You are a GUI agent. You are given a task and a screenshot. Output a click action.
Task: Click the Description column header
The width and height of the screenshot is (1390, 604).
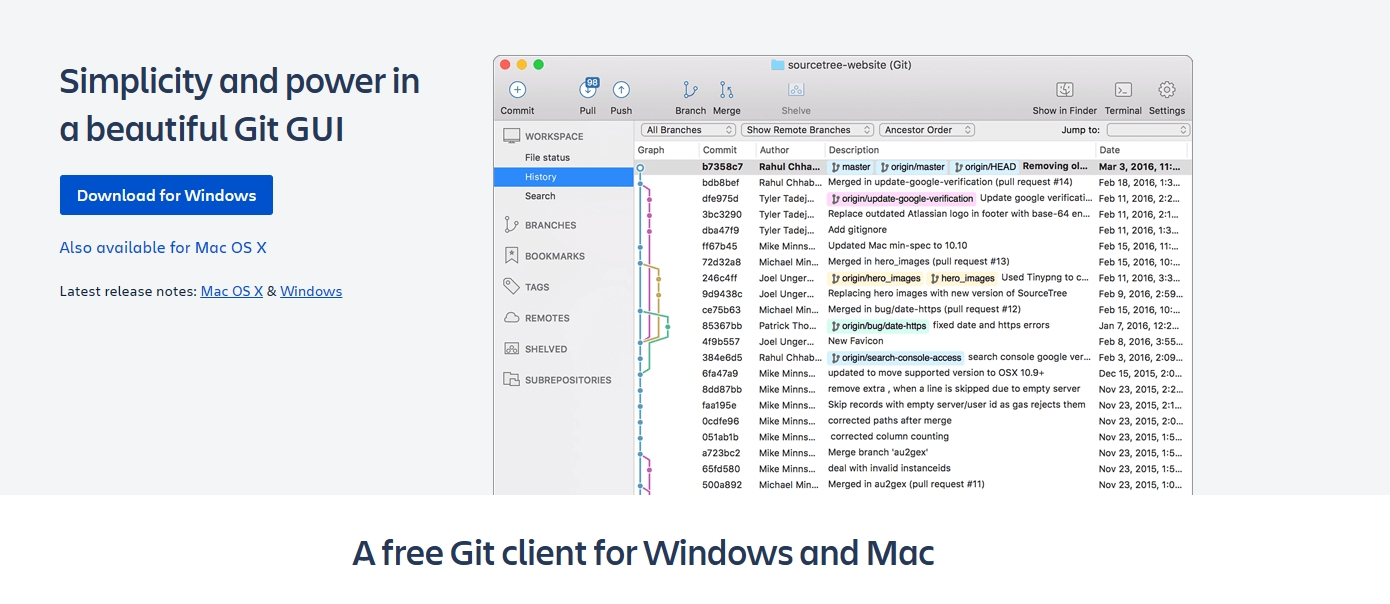point(854,150)
